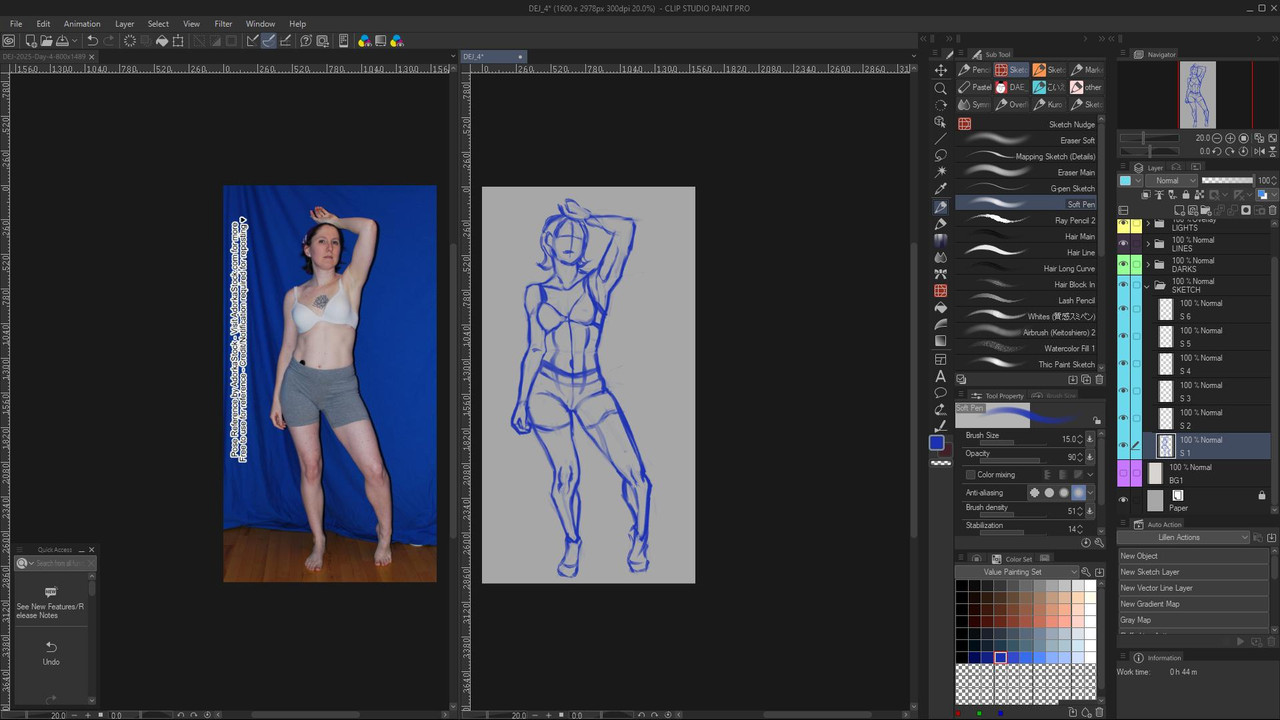Hide the DARKS folder layer
This screenshot has height=720, width=1280.
[x=1123, y=264]
